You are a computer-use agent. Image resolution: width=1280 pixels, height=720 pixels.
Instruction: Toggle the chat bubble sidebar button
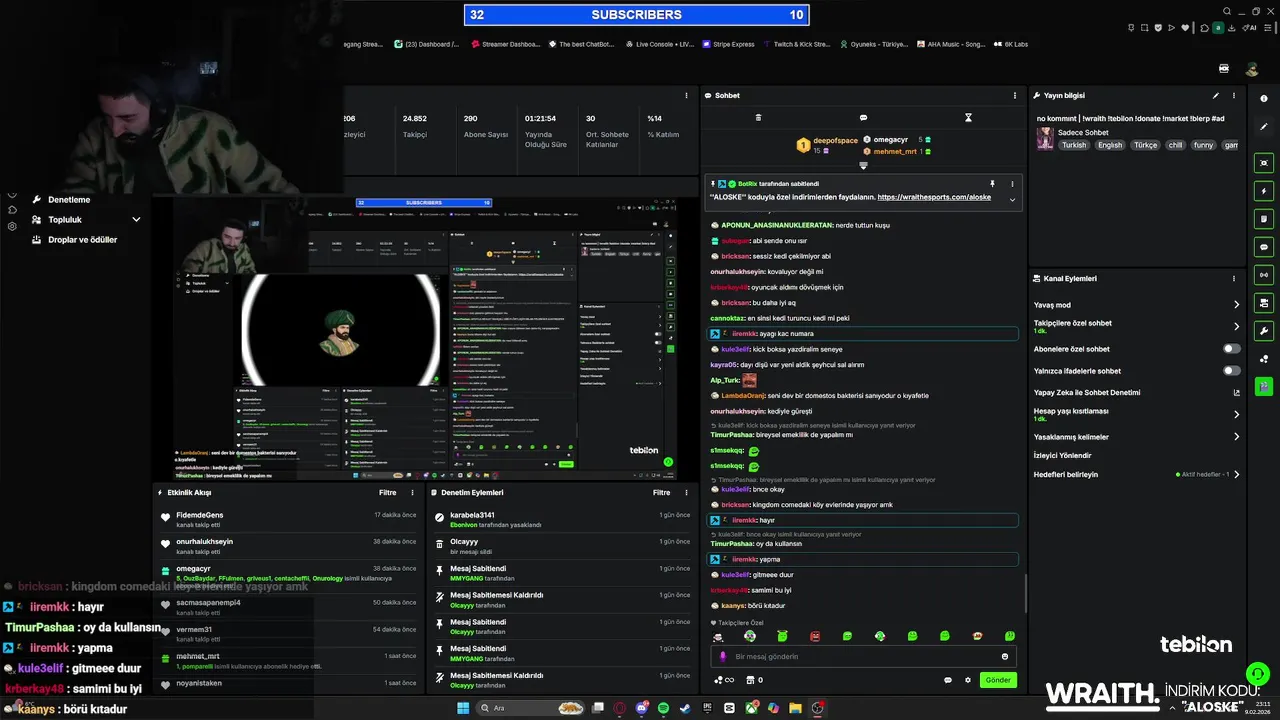1264,247
